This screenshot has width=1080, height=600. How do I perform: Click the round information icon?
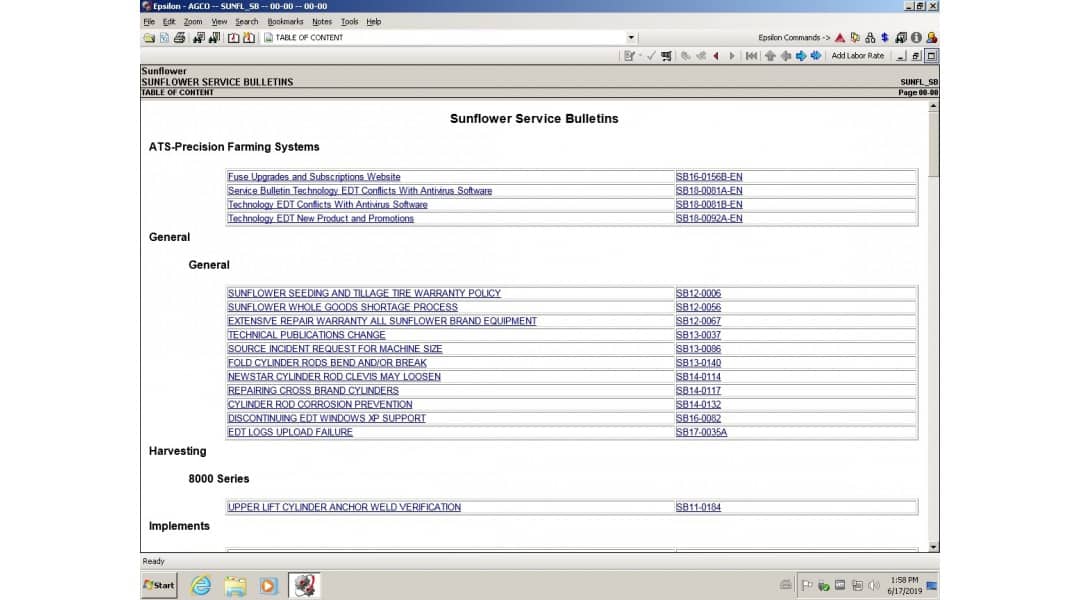[916, 38]
